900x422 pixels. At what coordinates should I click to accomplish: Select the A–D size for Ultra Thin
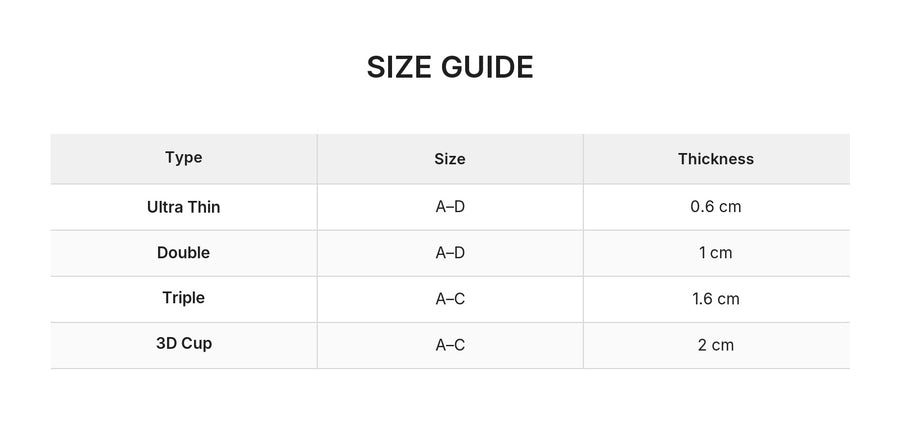click(450, 207)
